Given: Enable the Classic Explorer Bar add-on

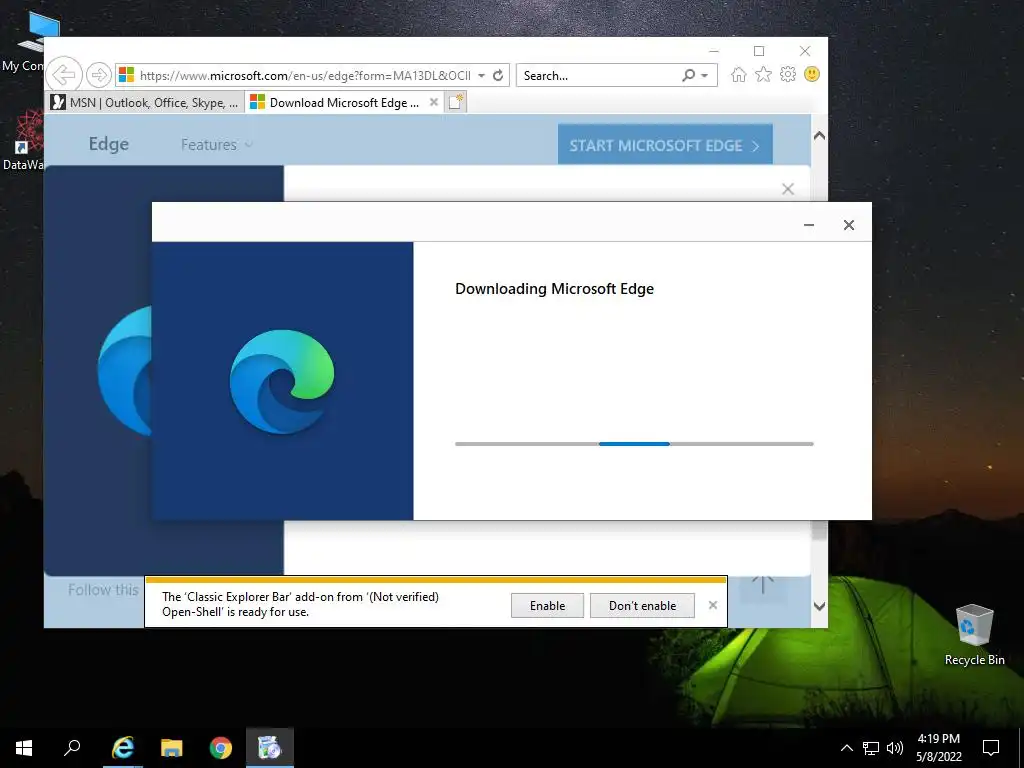Looking at the screenshot, I should coord(547,605).
